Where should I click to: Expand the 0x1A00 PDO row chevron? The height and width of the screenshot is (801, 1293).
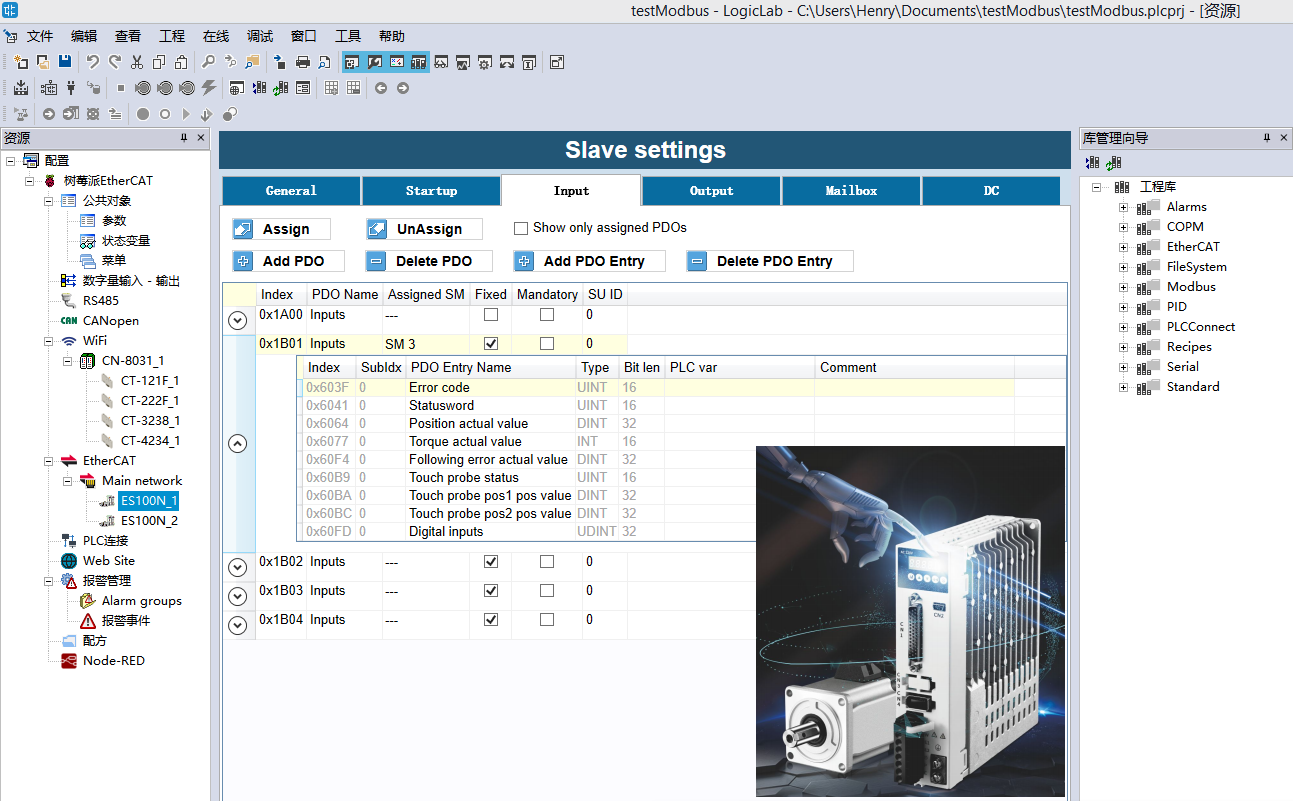click(238, 321)
